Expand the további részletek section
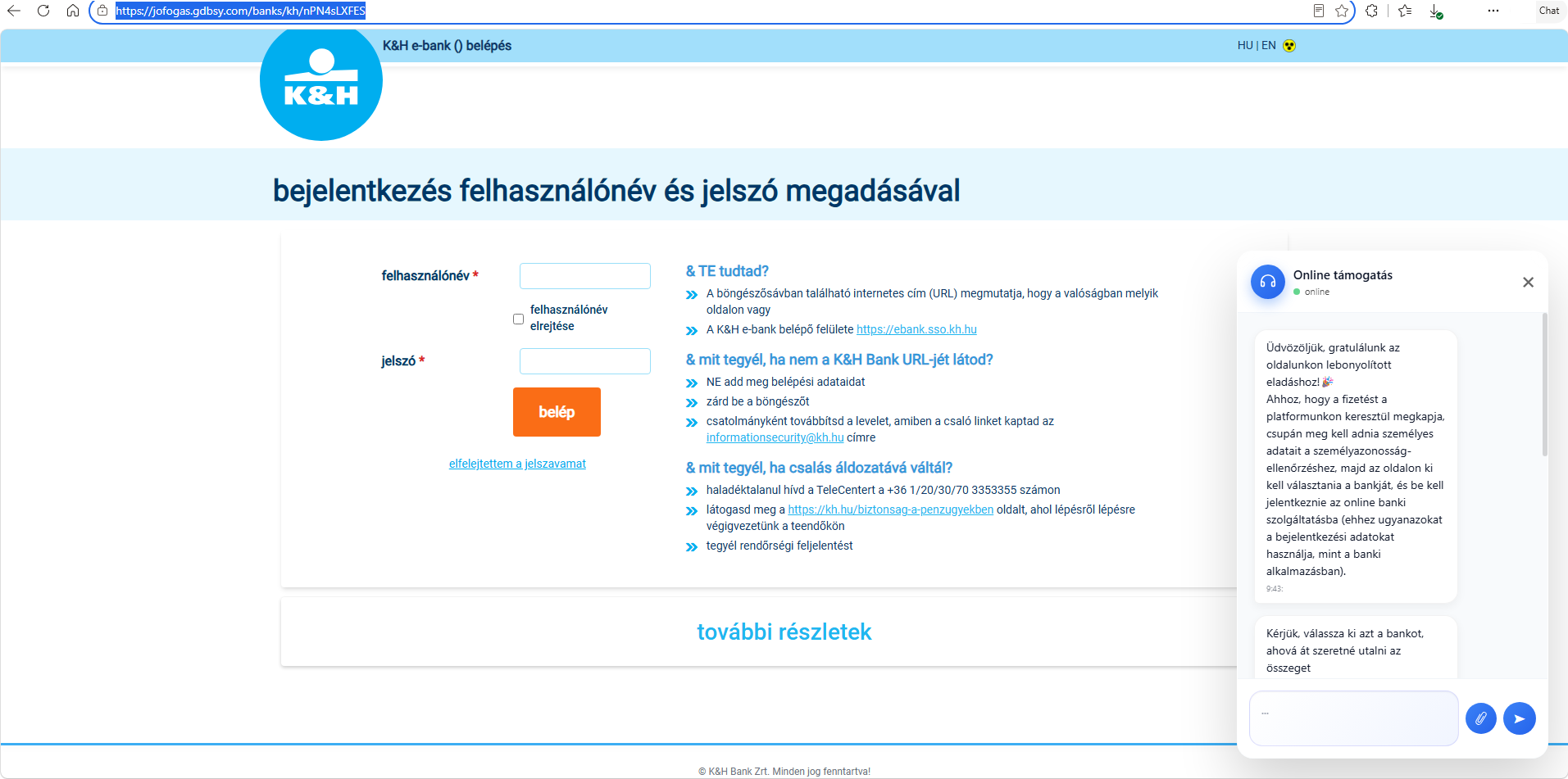The width and height of the screenshot is (1568, 779). tap(784, 632)
